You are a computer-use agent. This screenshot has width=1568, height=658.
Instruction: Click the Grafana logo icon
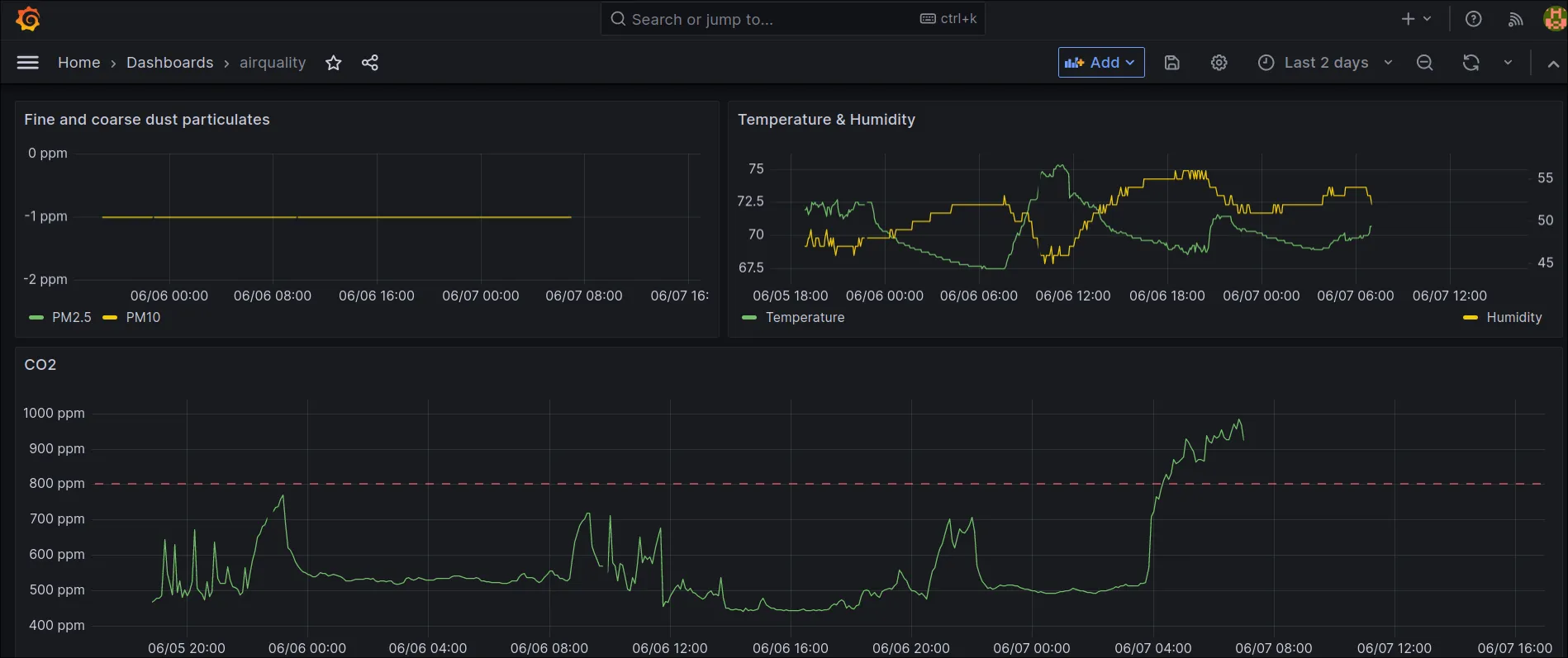pos(28,19)
